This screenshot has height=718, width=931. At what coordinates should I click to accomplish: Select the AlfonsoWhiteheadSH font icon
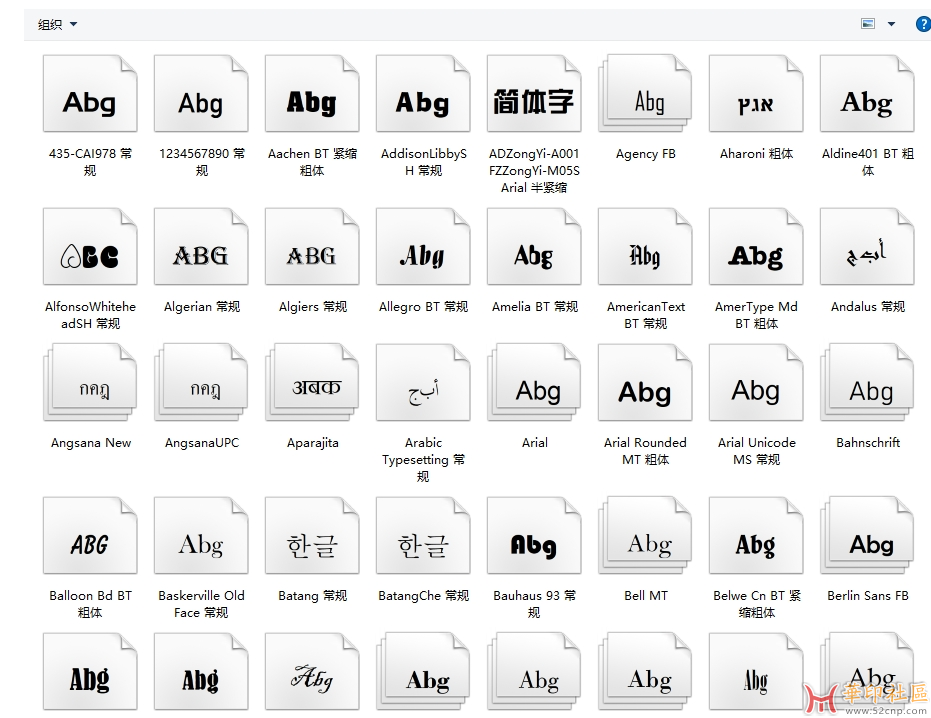(90, 246)
